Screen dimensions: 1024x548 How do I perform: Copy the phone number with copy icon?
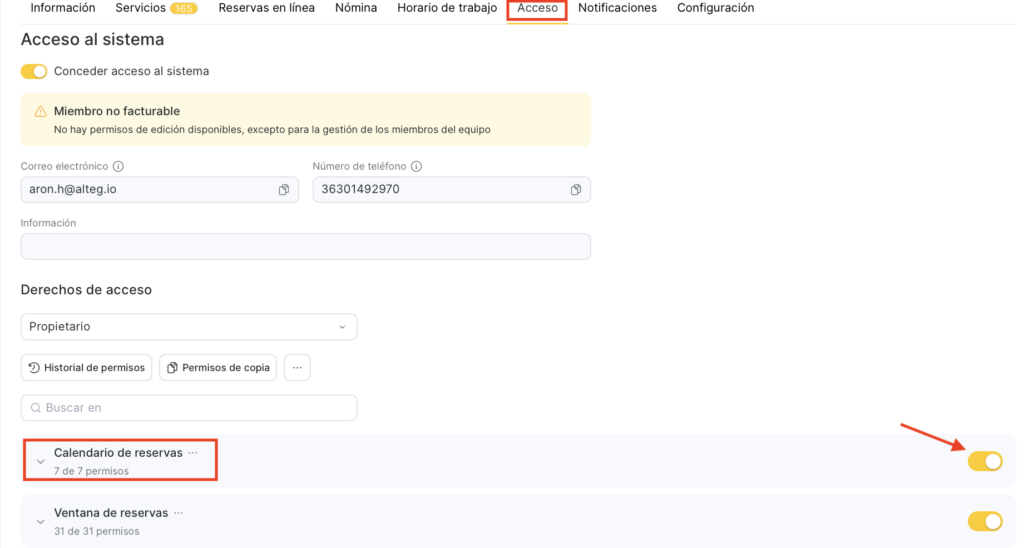point(576,190)
